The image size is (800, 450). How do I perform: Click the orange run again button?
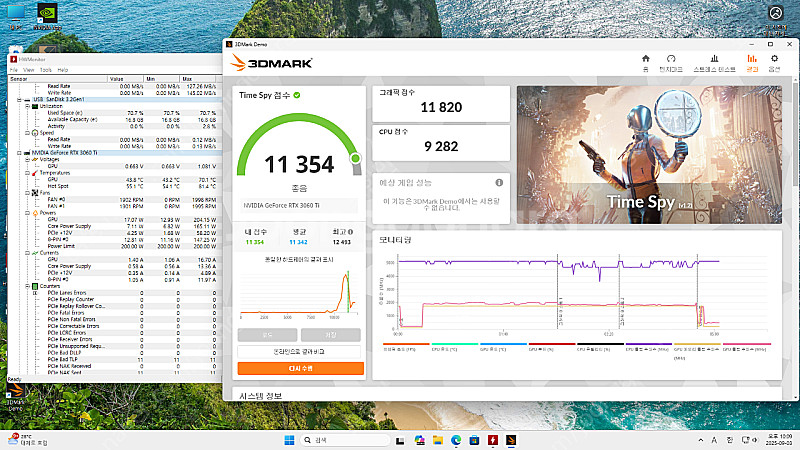[301, 368]
